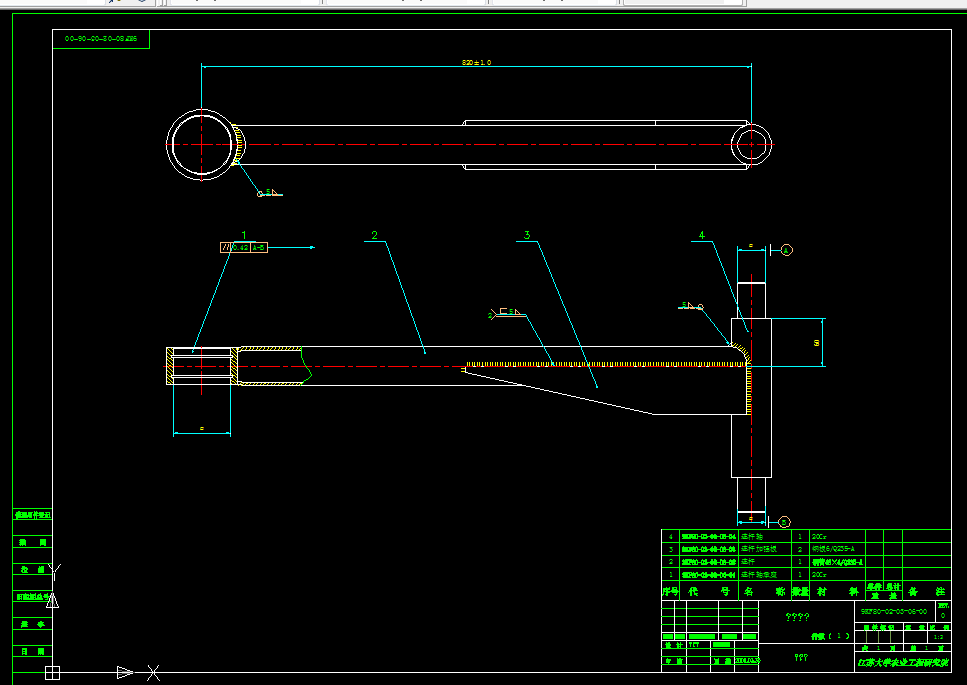Click balloon number 3 label
Image resolution: width=967 pixels, height=685 pixels.
tap(527, 235)
